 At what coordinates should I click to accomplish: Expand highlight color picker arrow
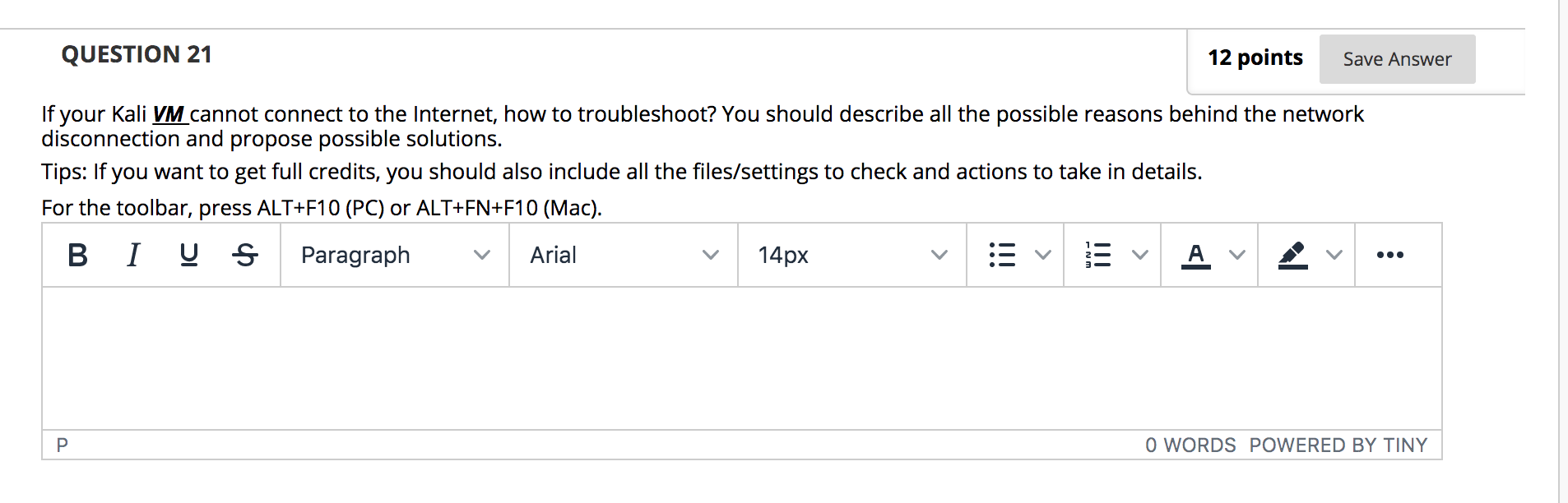[x=1334, y=255]
